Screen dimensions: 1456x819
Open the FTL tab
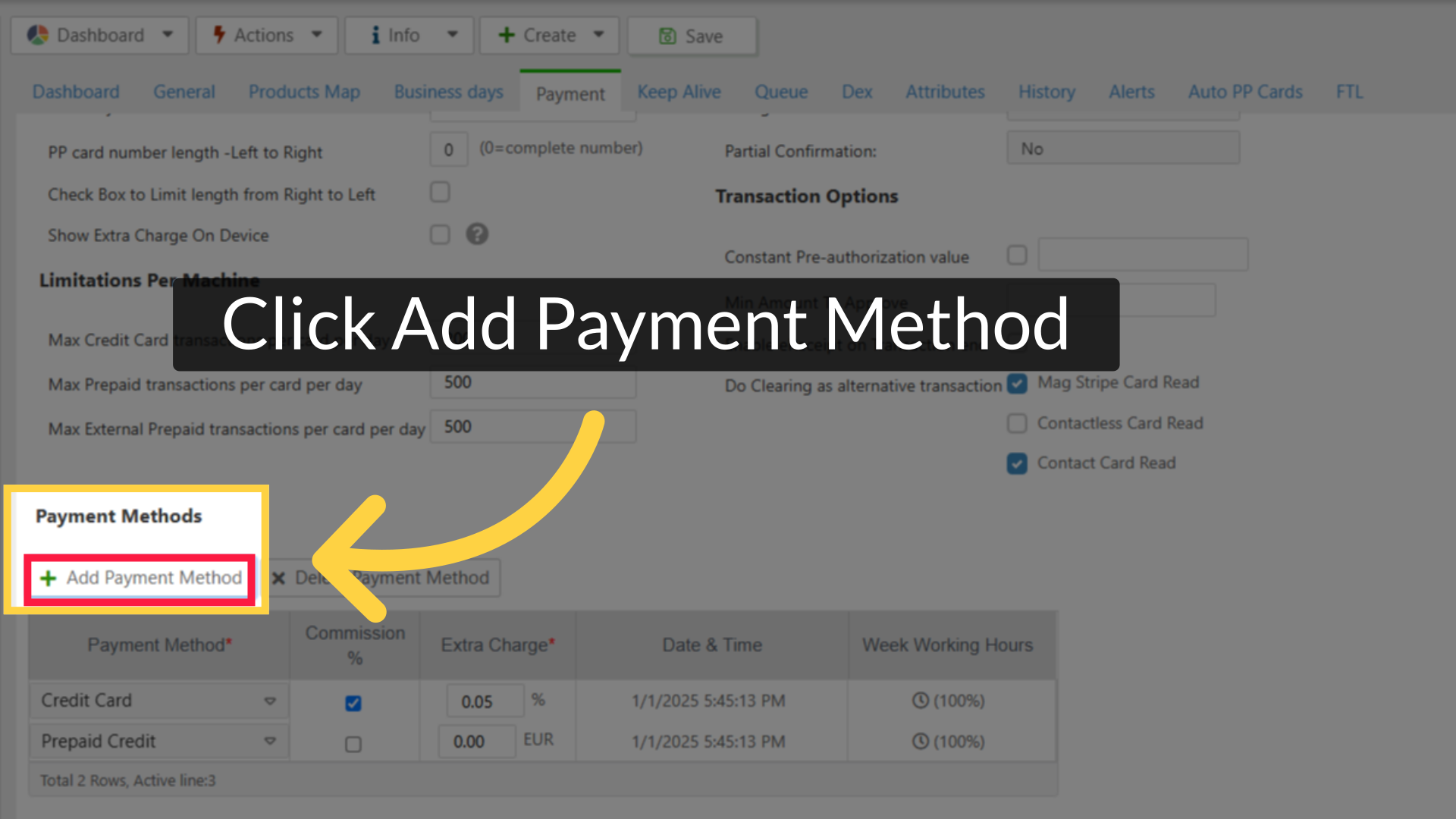click(x=1349, y=92)
